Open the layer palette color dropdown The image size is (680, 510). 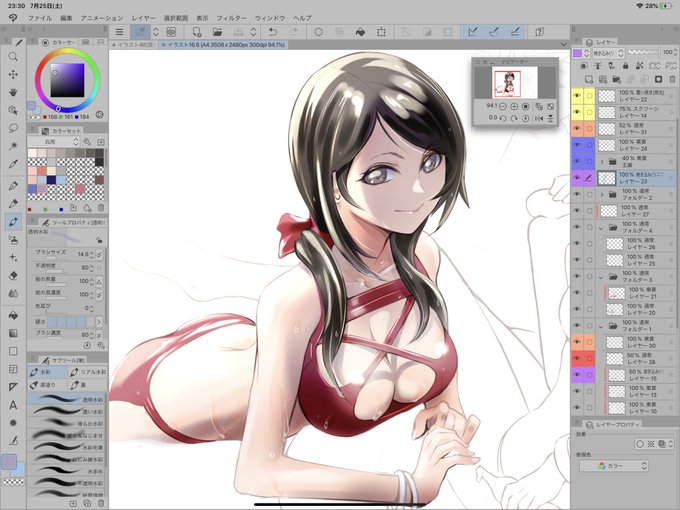[x=581, y=53]
